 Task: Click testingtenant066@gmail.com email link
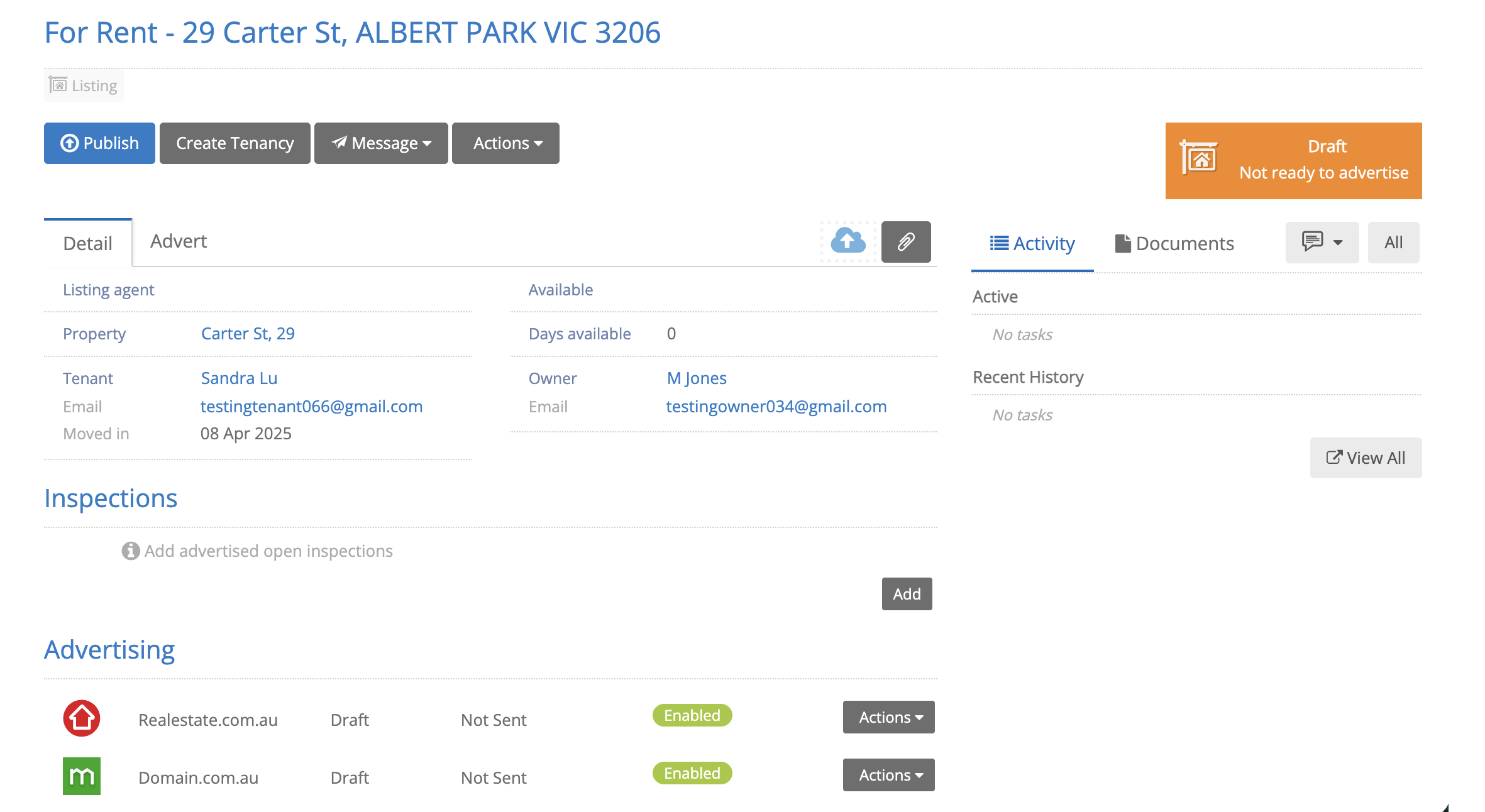tap(311, 407)
